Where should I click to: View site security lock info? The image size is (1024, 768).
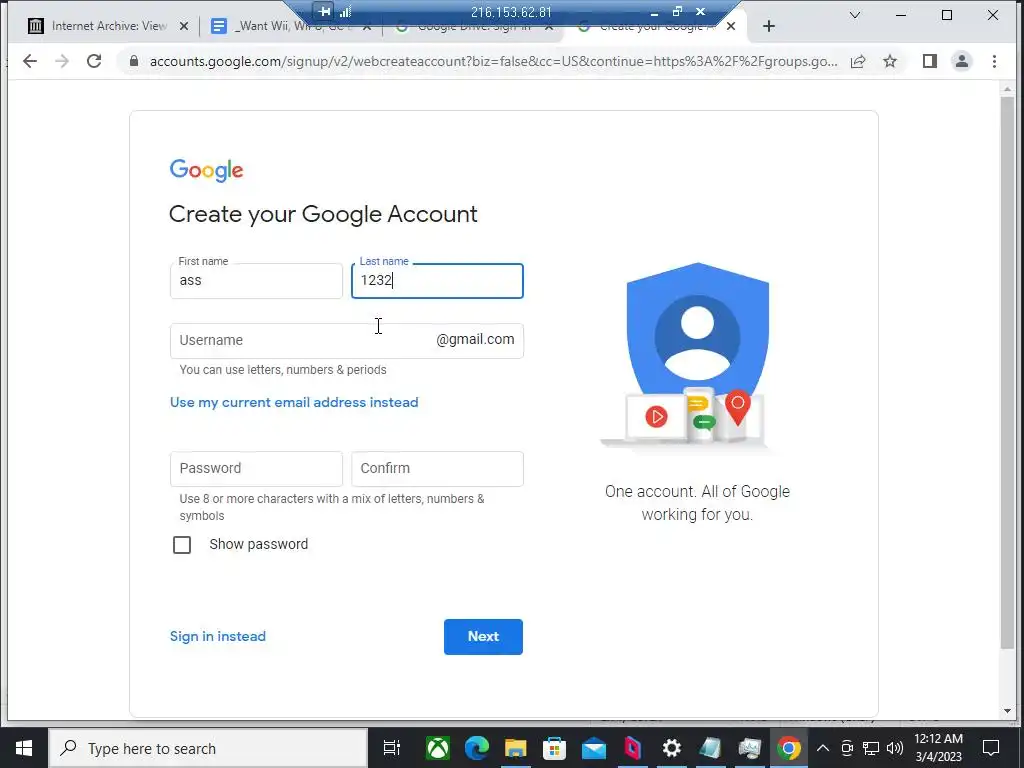(134, 61)
